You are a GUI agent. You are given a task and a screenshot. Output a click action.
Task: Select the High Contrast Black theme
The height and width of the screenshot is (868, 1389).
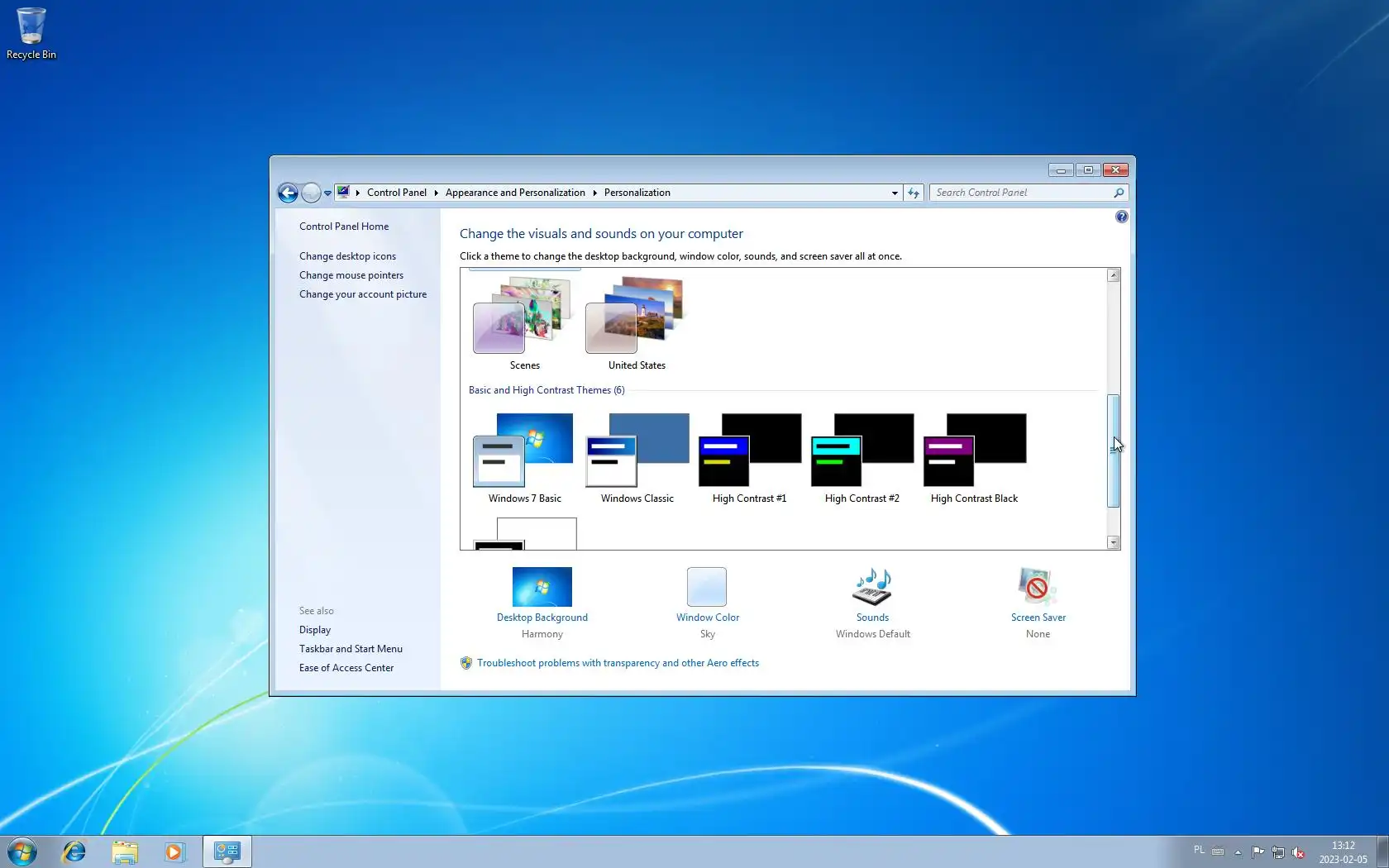974,459
